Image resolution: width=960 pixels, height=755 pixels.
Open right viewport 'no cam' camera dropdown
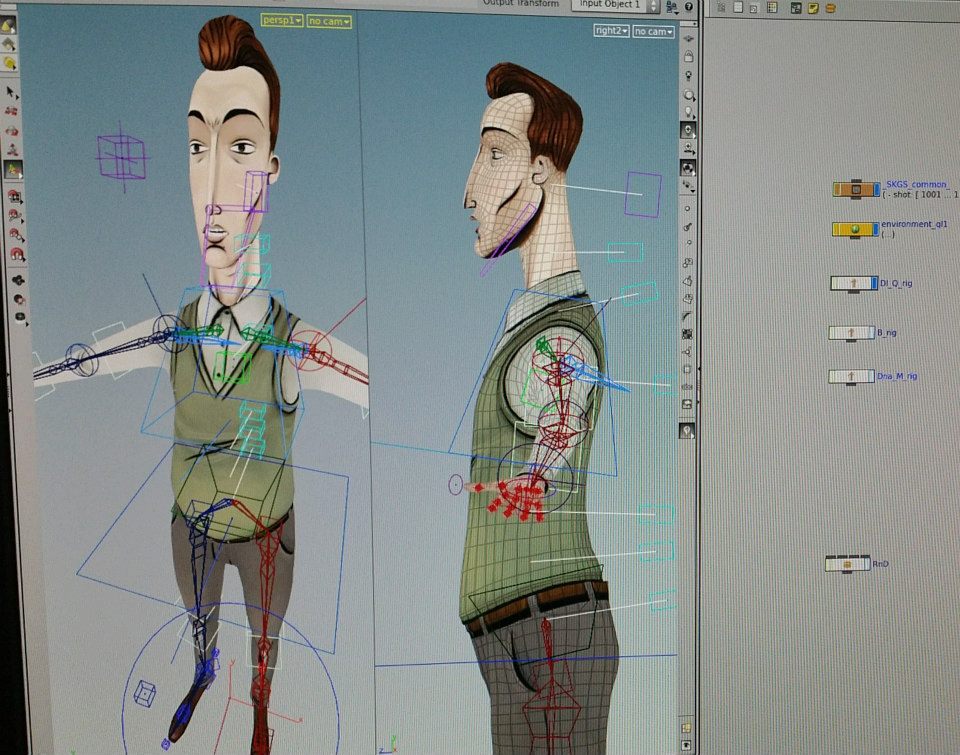[x=654, y=31]
